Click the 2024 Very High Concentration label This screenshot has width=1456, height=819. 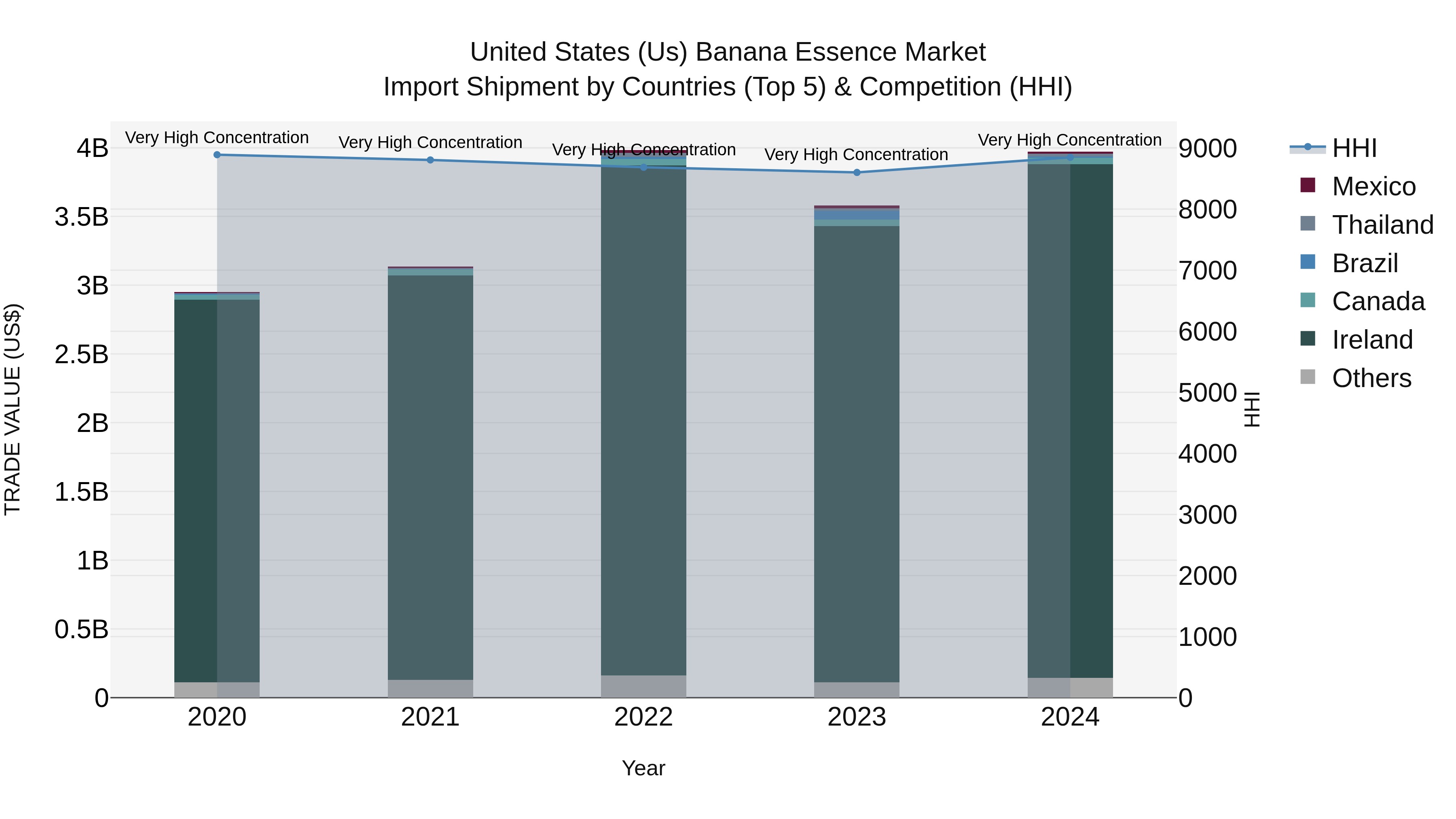[x=1070, y=140]
